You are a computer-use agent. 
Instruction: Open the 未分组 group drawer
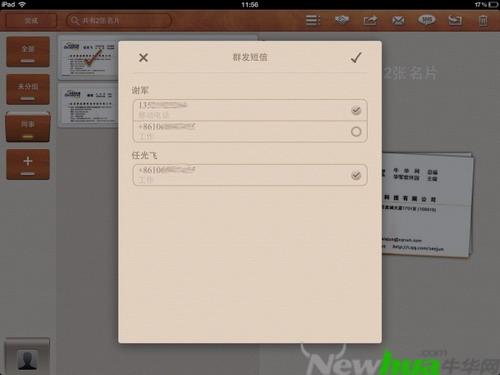(x=28, y=90)
